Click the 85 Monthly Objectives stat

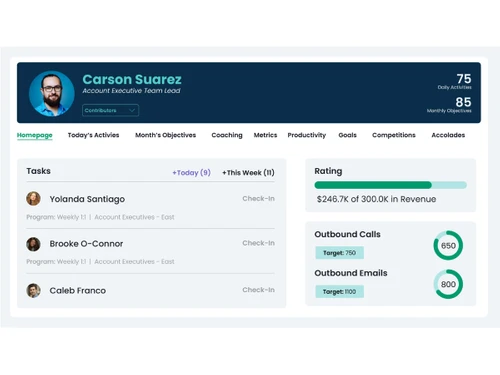(x=449, y=105)
